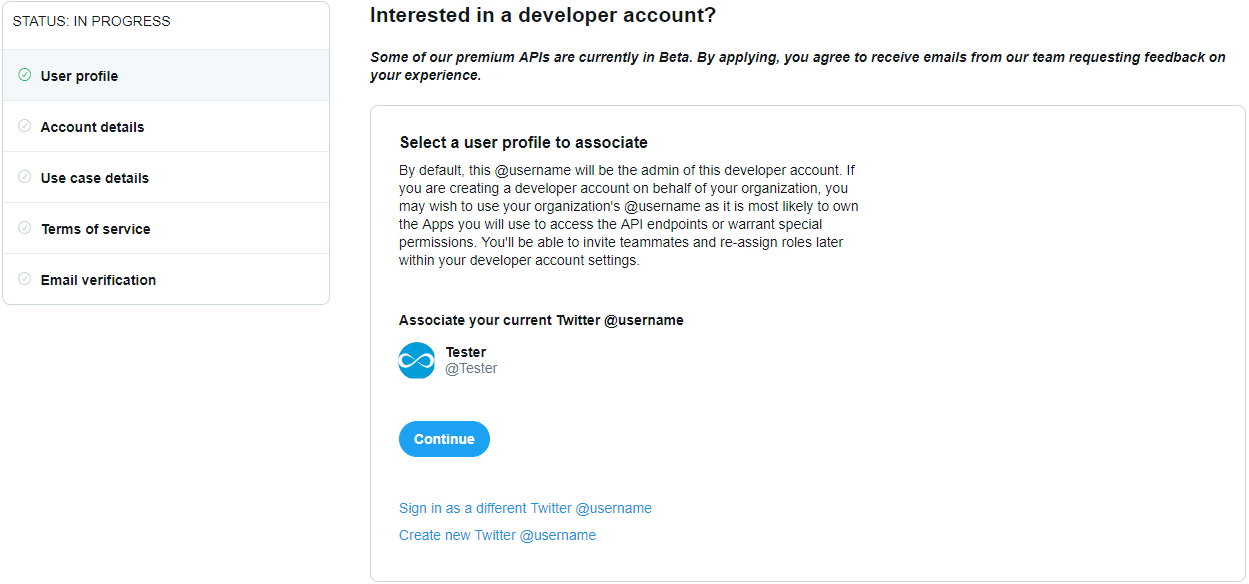The width and height of the screenshot is (1249, 584).
Task: Select the Tester display name
Action: click(466, 351)
